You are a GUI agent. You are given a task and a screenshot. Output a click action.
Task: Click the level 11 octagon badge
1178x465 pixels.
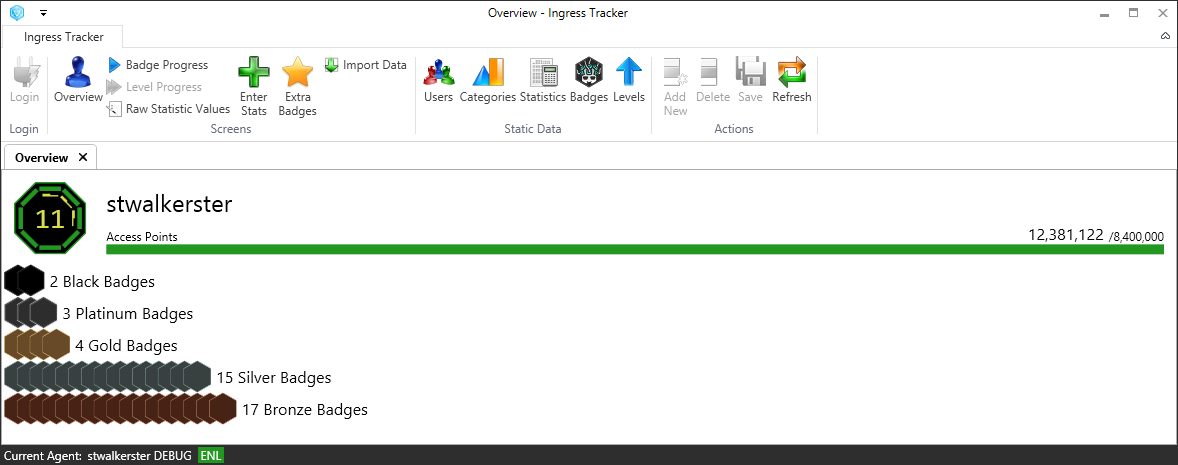pos(50,219)
